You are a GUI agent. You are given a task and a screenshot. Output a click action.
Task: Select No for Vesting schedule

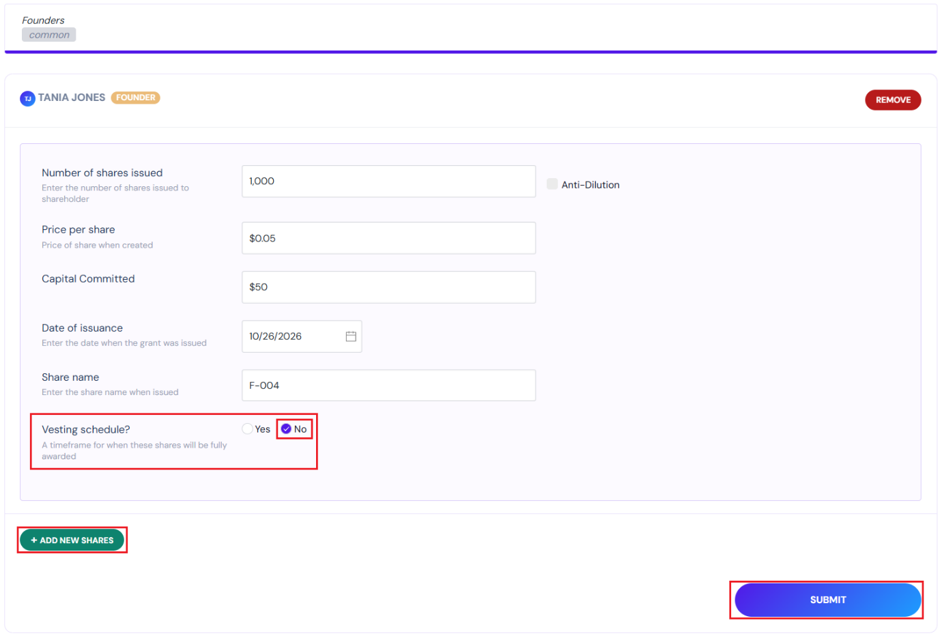[x=286, y=429]
